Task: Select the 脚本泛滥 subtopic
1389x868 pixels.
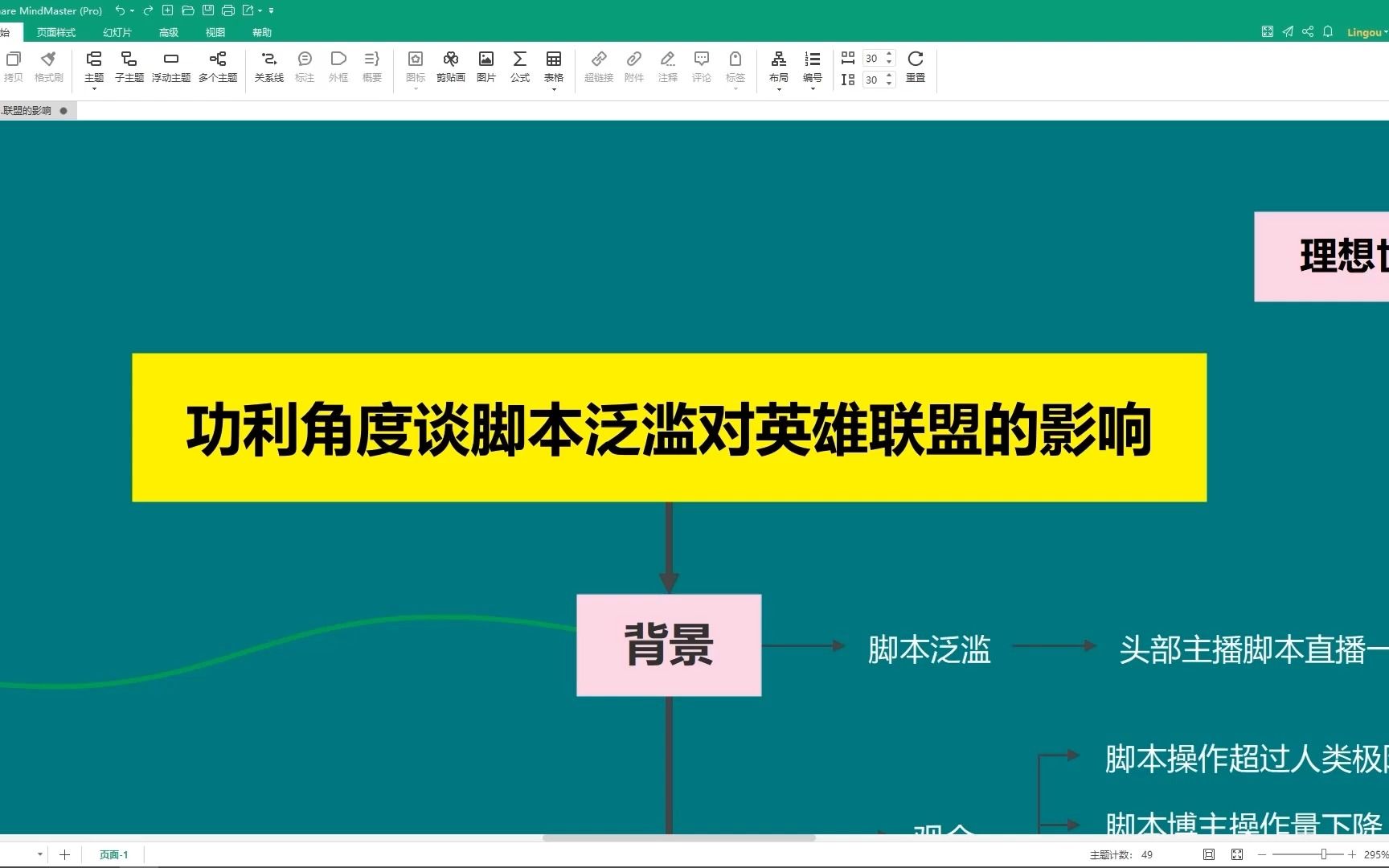Action: (929, 649)
